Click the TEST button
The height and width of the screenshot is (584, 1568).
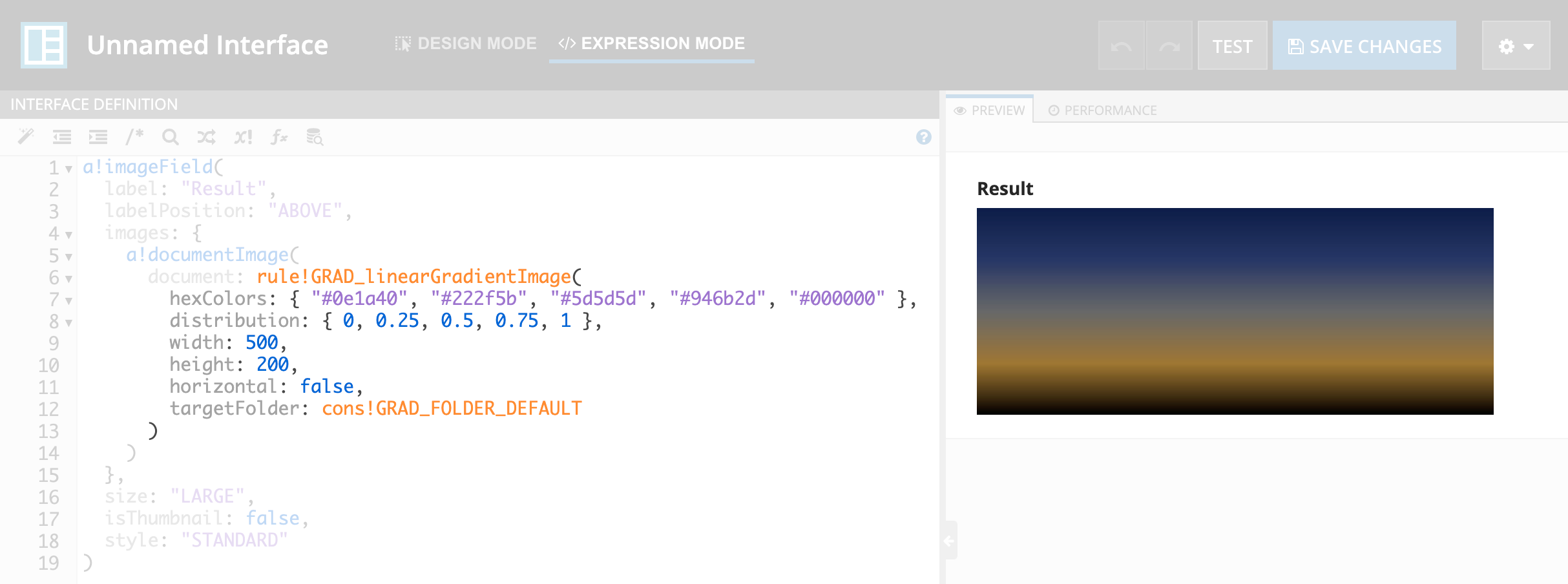point(1233,46)
